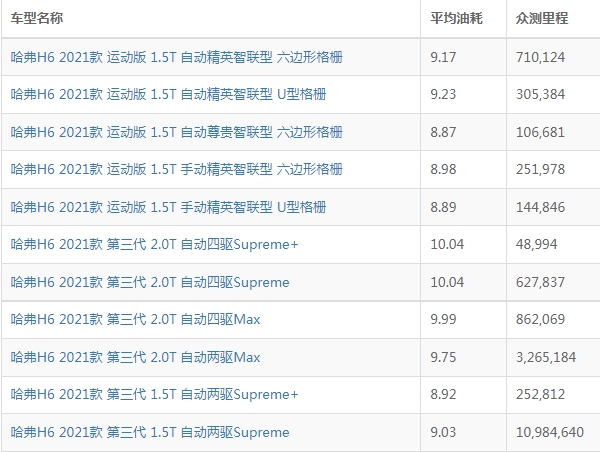Select mileage value 10,984,640
The image size is (600, 452).
tap(550, 432)
